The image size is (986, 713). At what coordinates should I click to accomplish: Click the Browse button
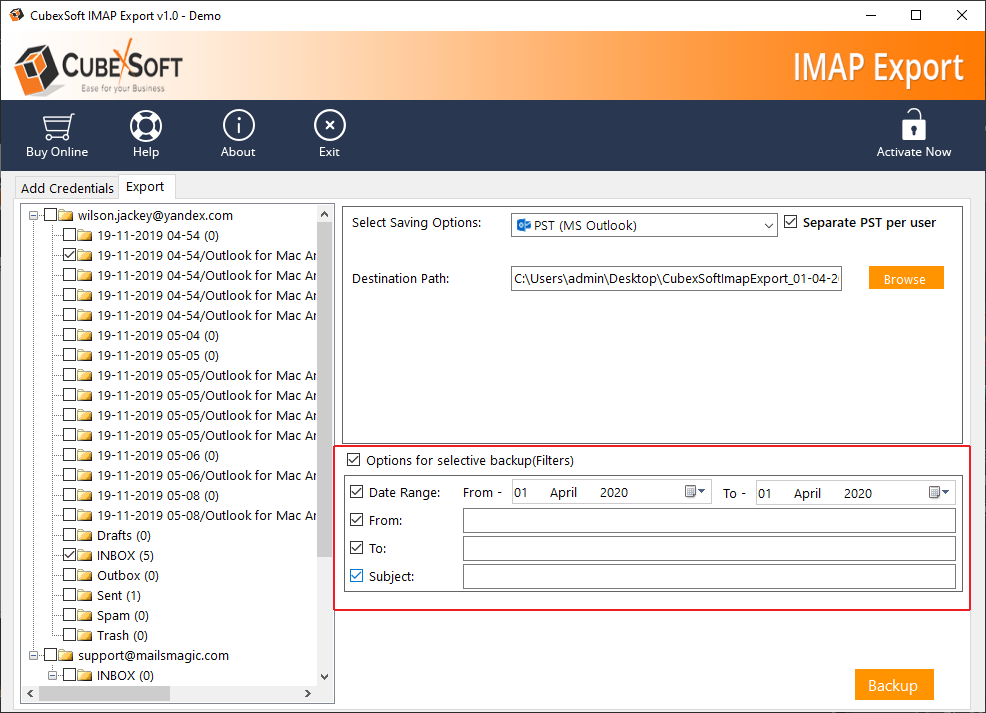906,278
